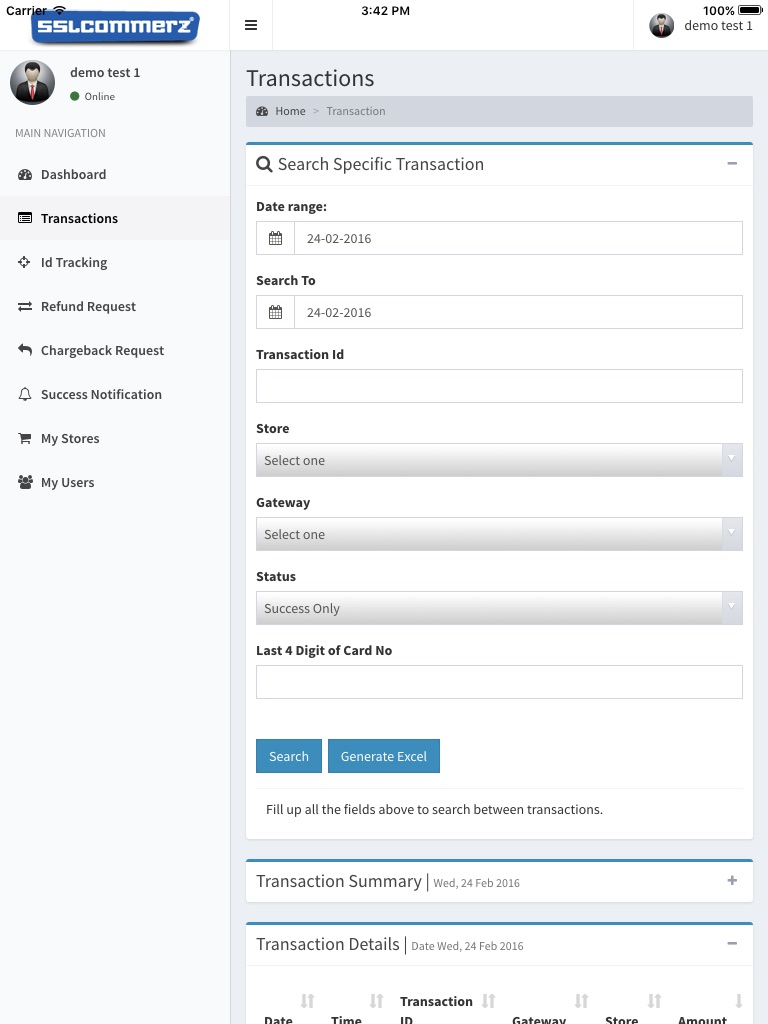Open the Store dropdown
Image resolution: width=768 pixels, height=1024 pixels.
499,460
